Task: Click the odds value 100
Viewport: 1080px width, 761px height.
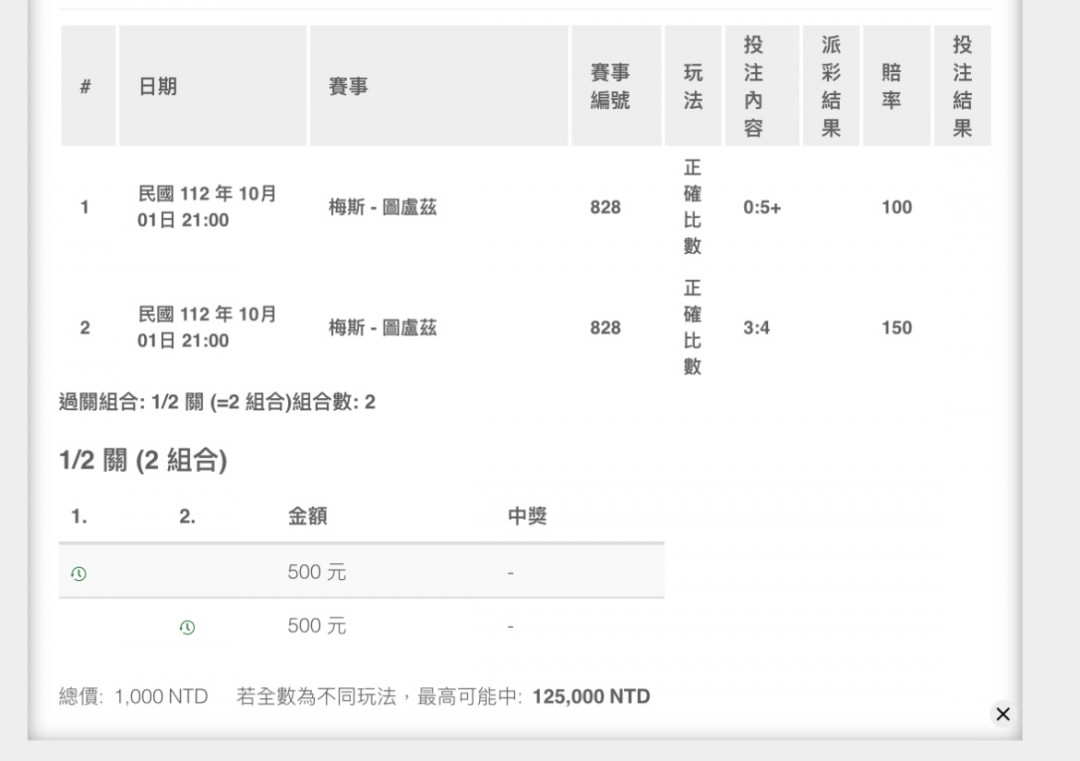Action: [x=897, y=207]
